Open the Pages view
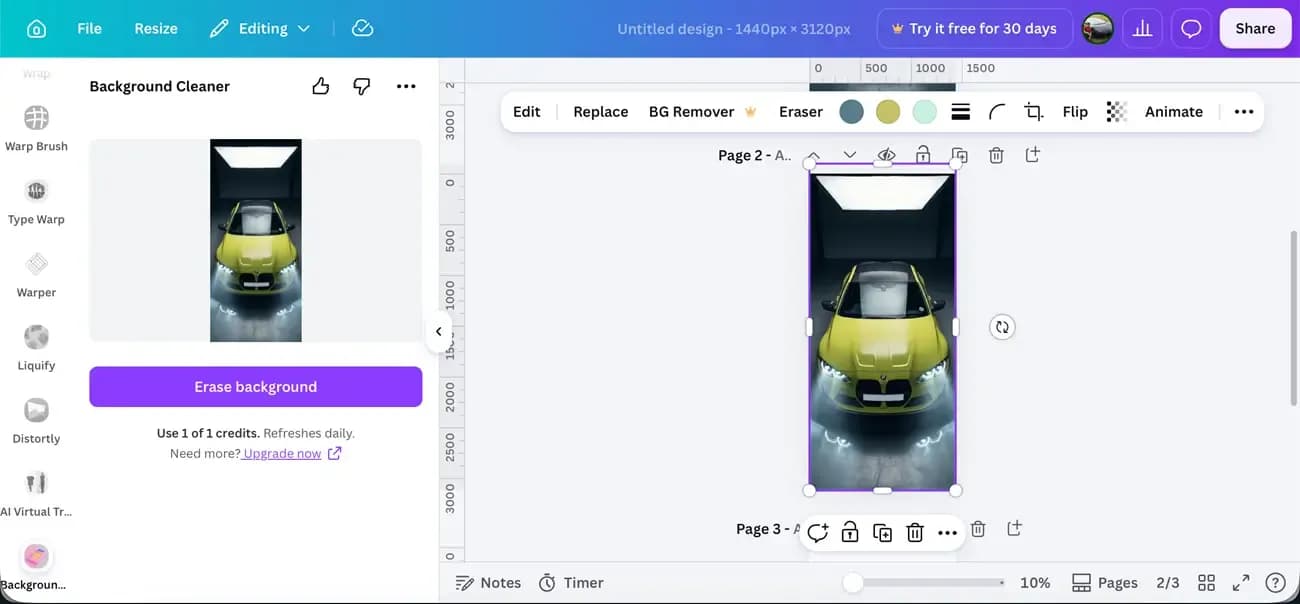Viewport: 1300px width, 604px height. [x=1105, y=583]
